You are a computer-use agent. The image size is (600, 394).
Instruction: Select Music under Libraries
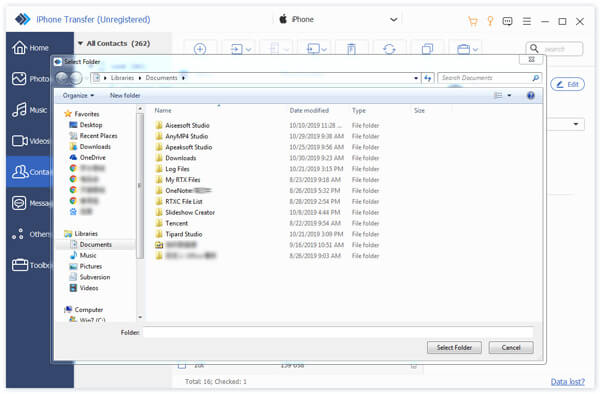88,255
